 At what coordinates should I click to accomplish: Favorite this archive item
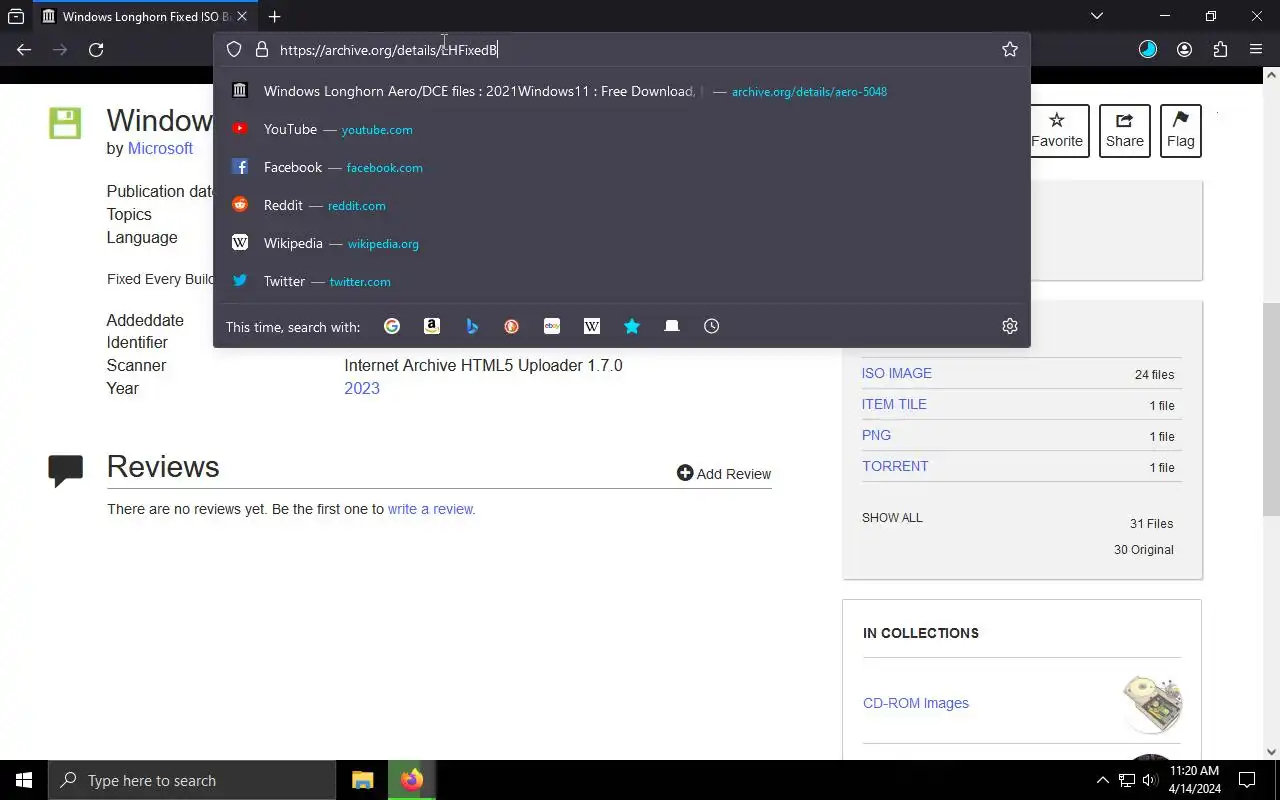tap(1056, 131)
